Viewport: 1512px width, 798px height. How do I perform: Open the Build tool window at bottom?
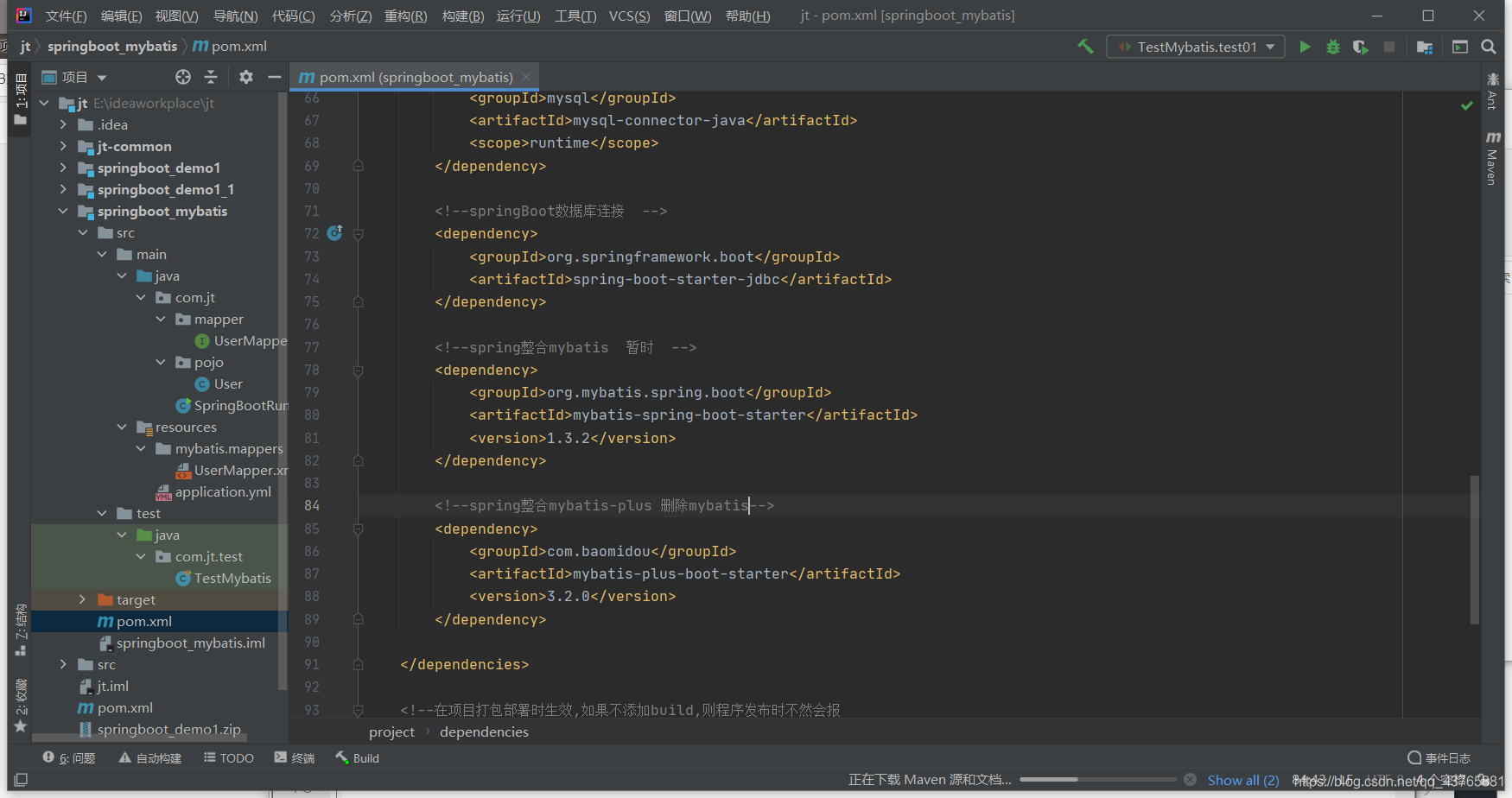point(358,758)
